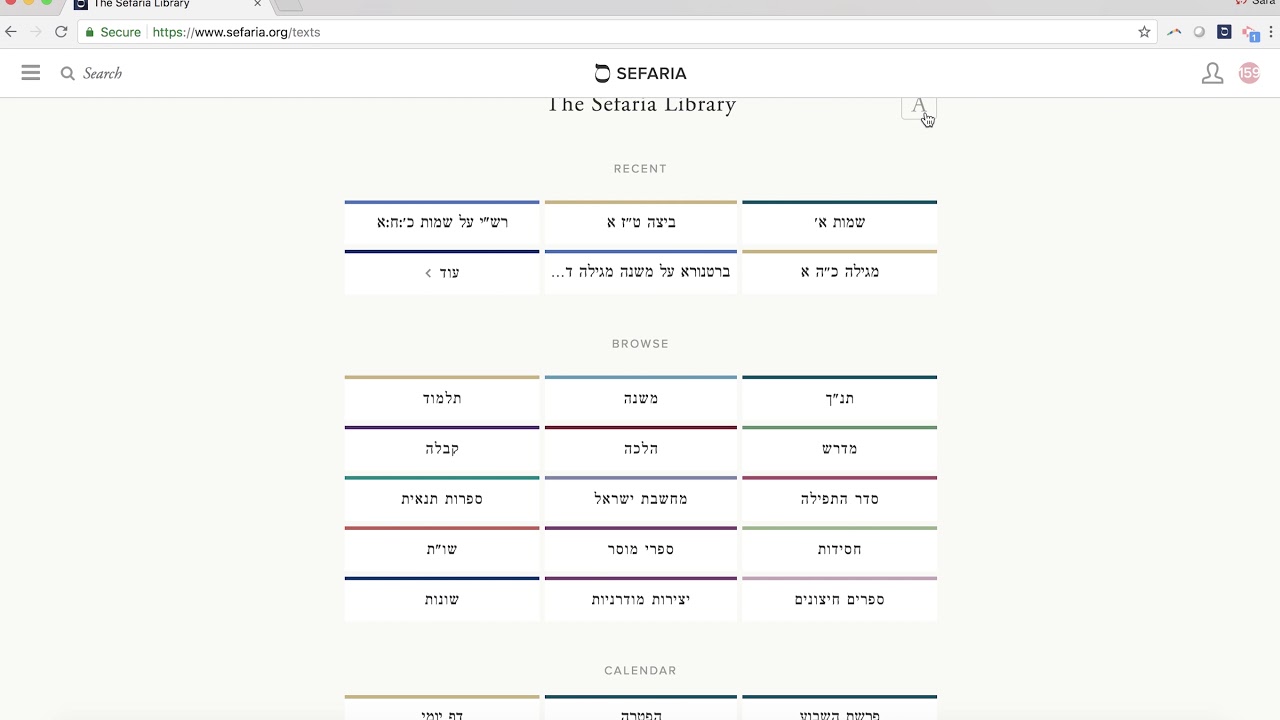Viewport: 1280px width, 720px height.
Task: Open the ספרי מוסר category
Action: click(641, 549)
